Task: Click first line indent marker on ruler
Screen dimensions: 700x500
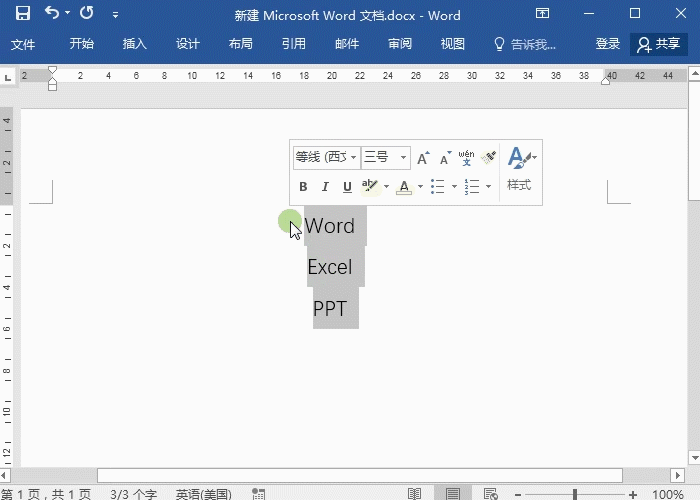Action: tap(52, 70)
